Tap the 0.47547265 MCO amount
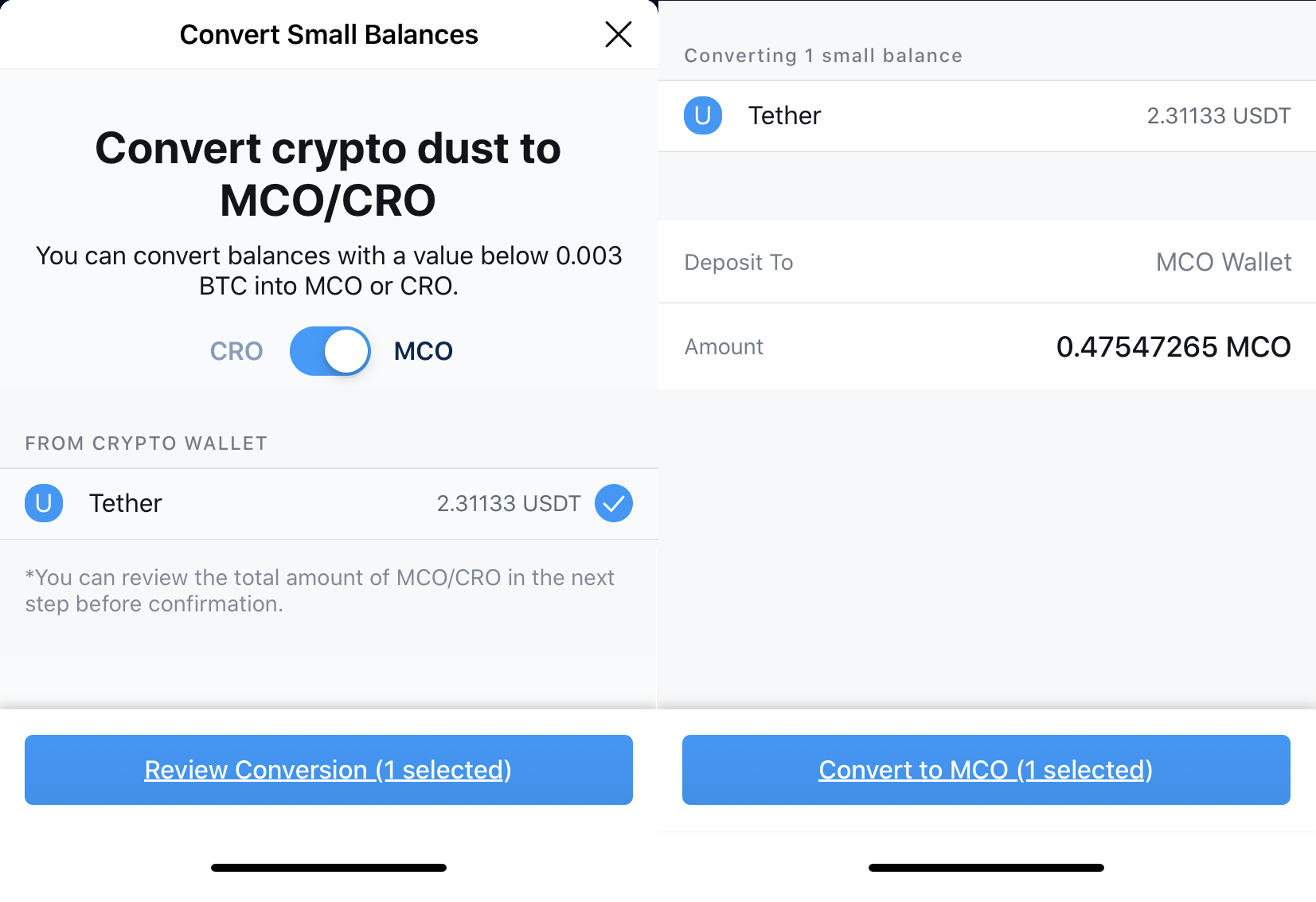Viewport: 1316px width, 902px height. (1173, 347)
